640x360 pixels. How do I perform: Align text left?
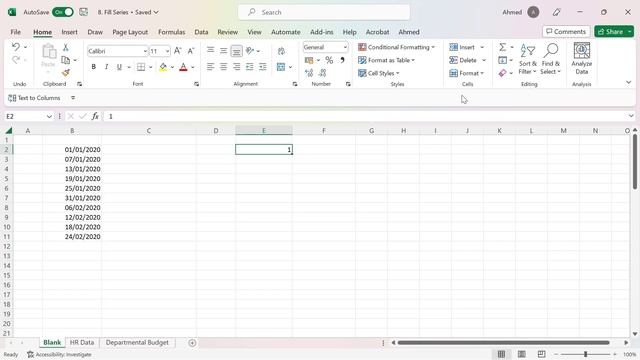tap(210, 67)
